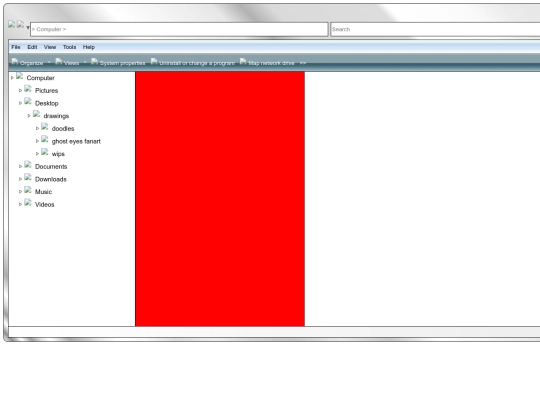This screenshot has width=540, height=405.
Task: Click Uninstall or change a program
Action: tap(193, 62)
